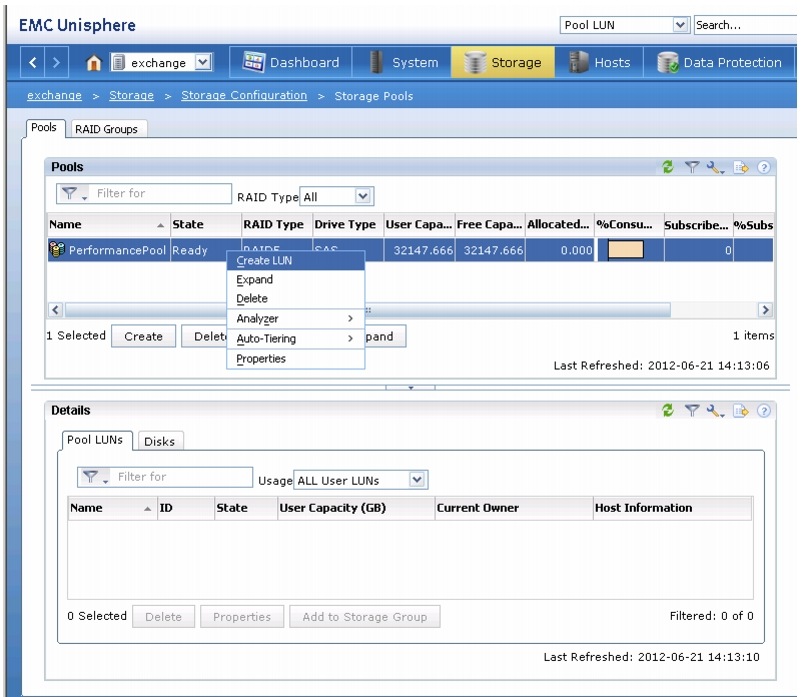
Task: Choose Delete from context menu
Action: tap(295, 299)
